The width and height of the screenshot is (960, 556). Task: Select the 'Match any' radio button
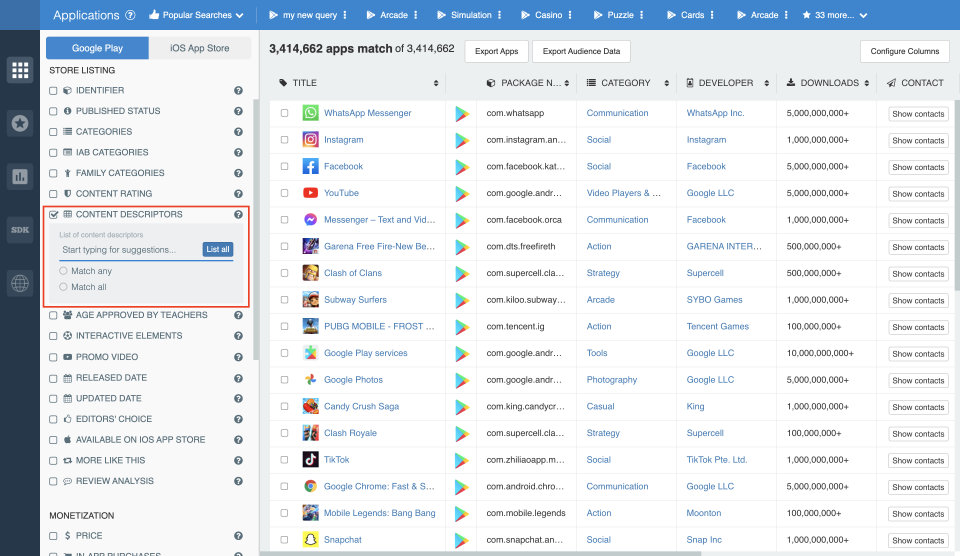(x=63, y=271)
